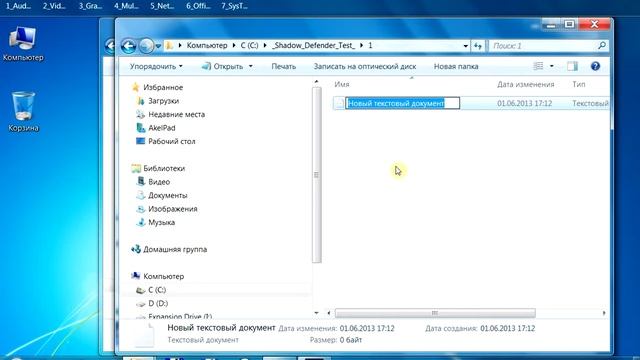
Task: Click the file name rename edit box
Action: pyautogui.click(x=402, y=103)
